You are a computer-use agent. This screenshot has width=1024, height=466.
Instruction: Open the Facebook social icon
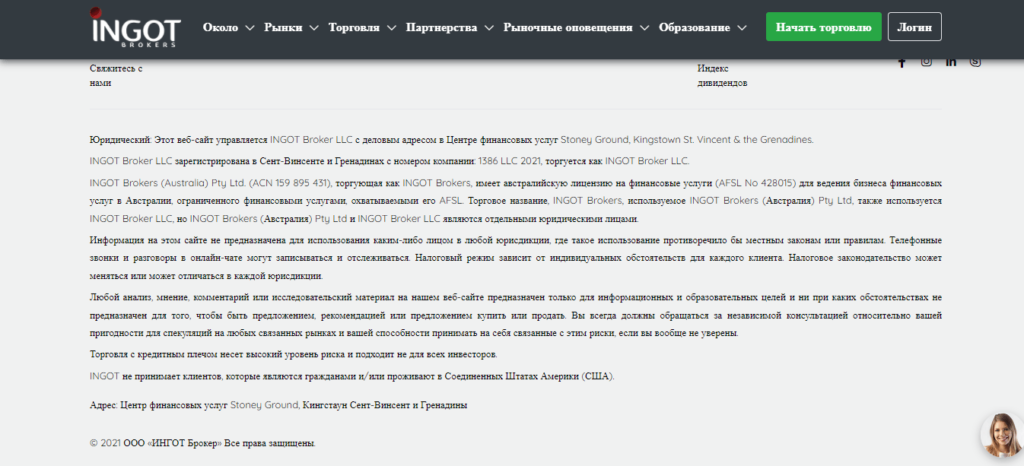pos(902,62)
